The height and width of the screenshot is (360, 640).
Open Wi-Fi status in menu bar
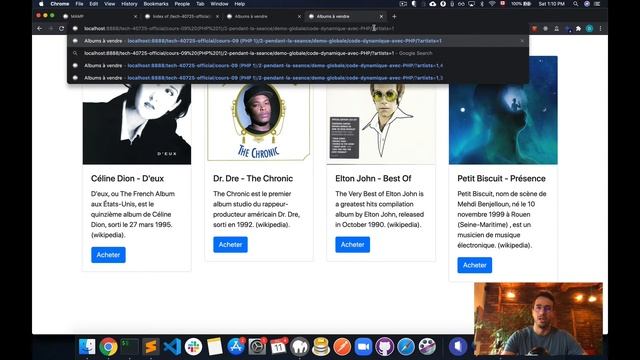click(492, 4)
